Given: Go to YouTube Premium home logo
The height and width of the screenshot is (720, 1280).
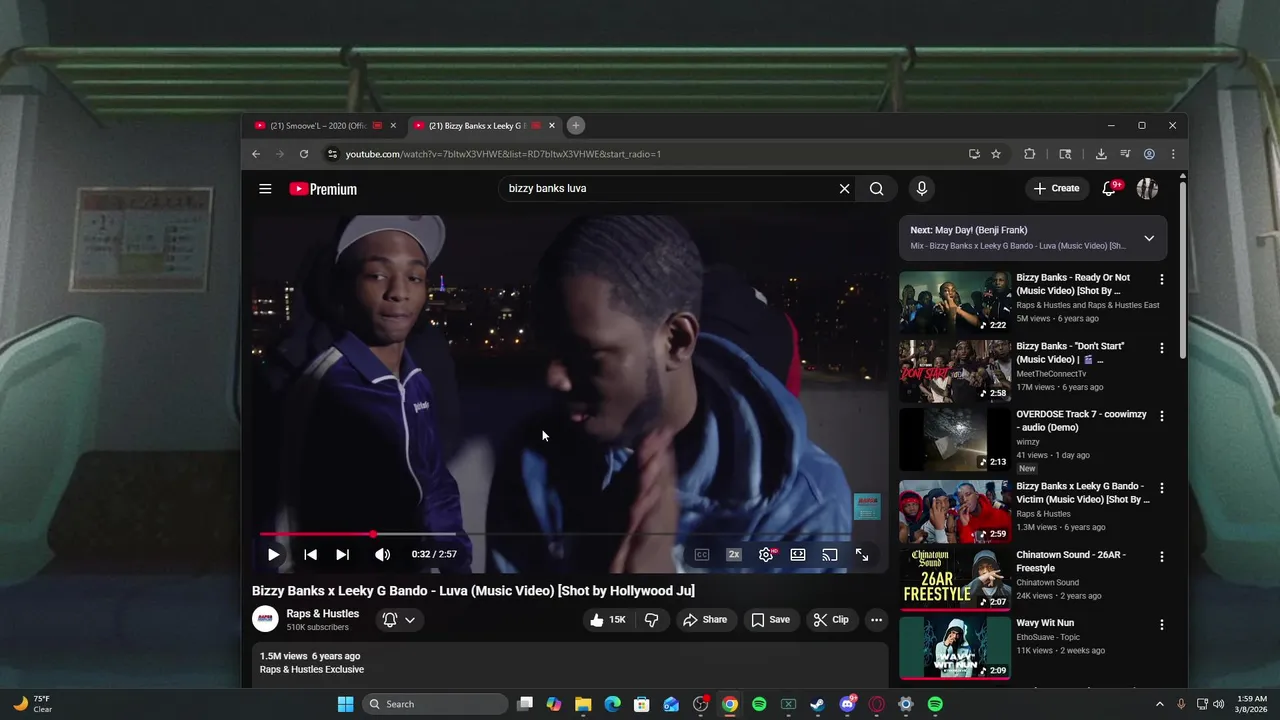Looking at the screenshot, I should pos(323,189).
